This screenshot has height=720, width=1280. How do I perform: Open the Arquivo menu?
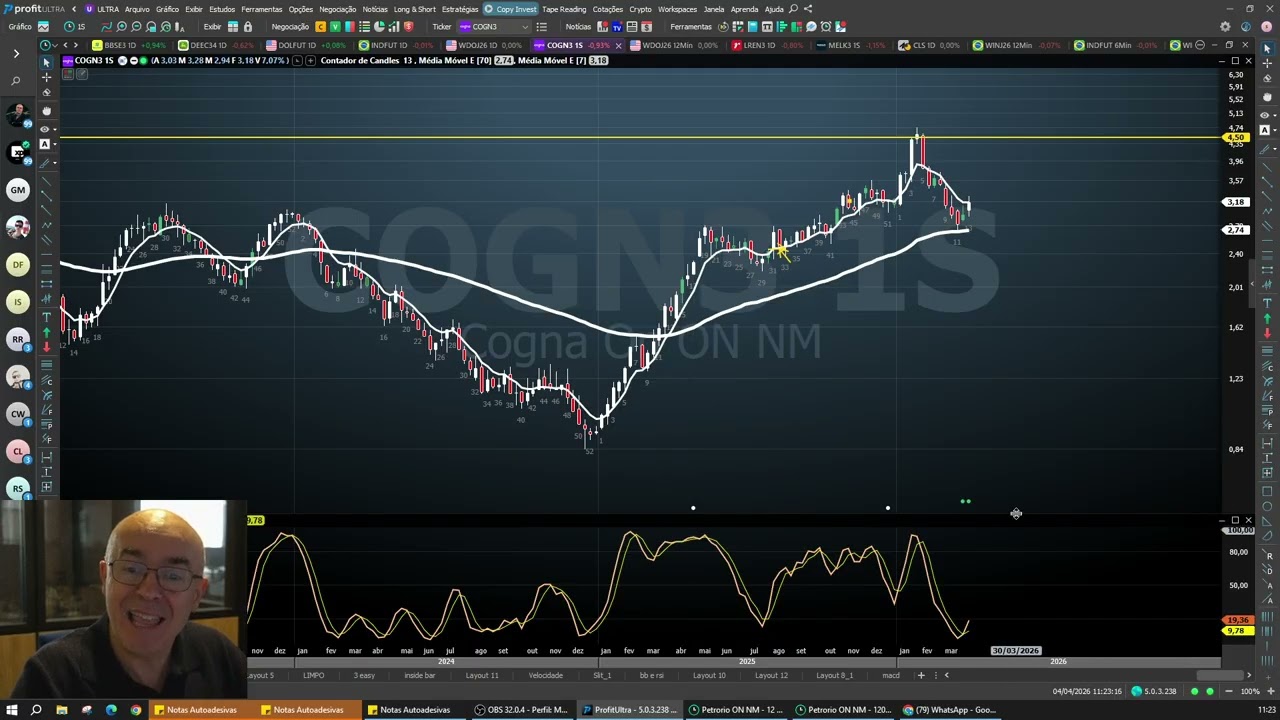tap(137, 9)
